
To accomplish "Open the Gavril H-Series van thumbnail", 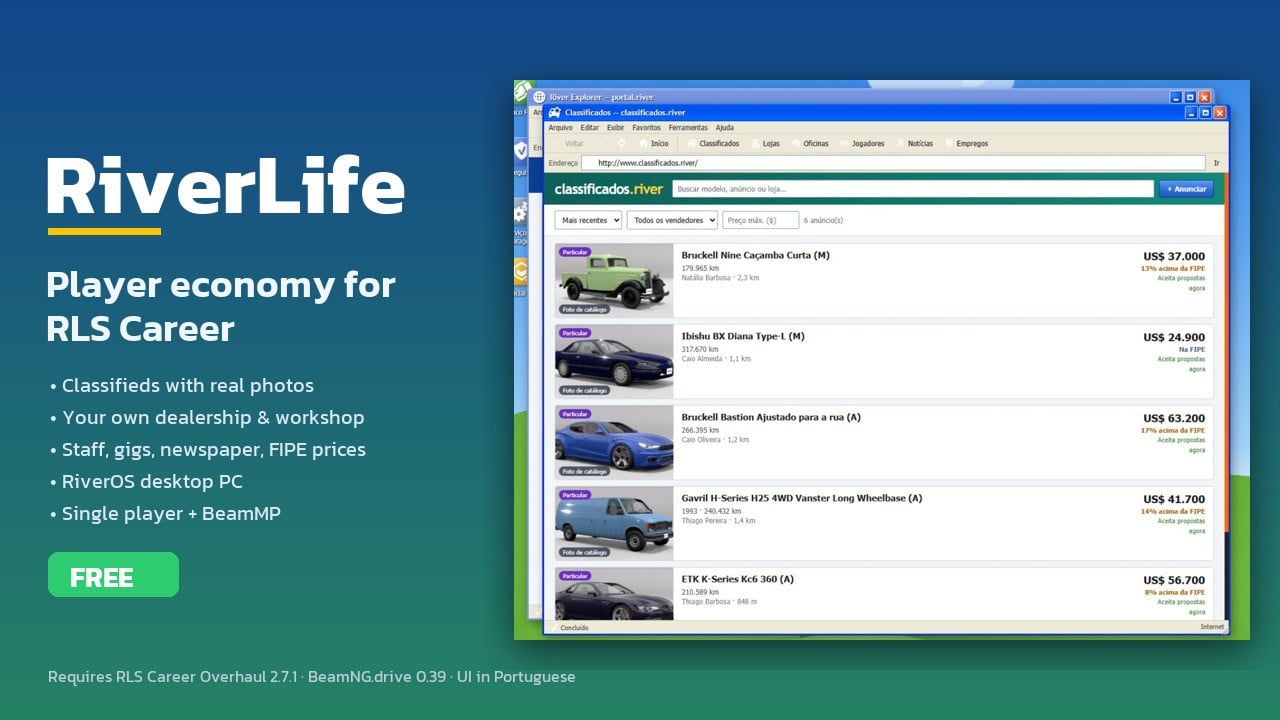I will click(x=615, y=523).
